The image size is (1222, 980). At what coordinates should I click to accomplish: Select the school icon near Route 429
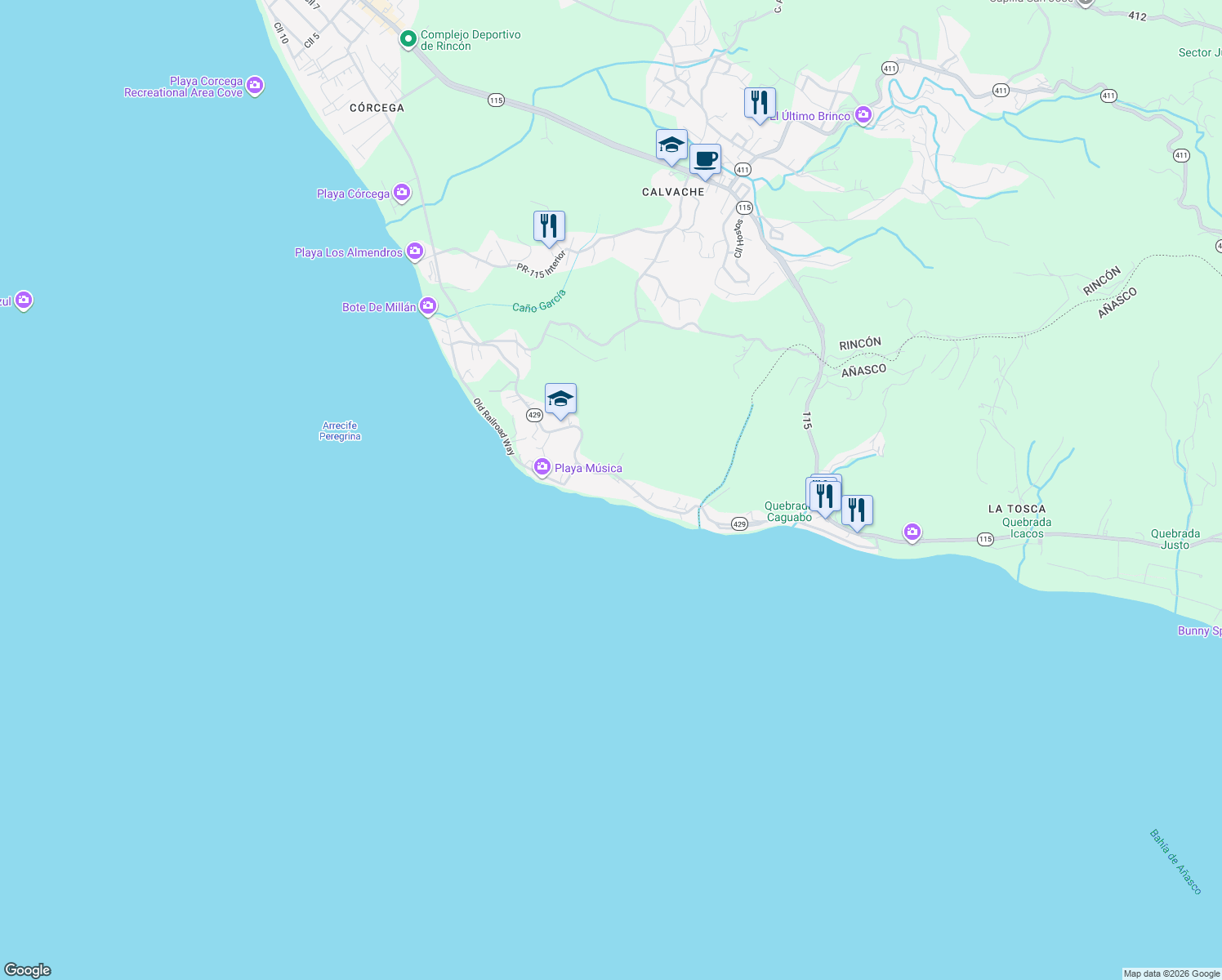tap(560, 399)
